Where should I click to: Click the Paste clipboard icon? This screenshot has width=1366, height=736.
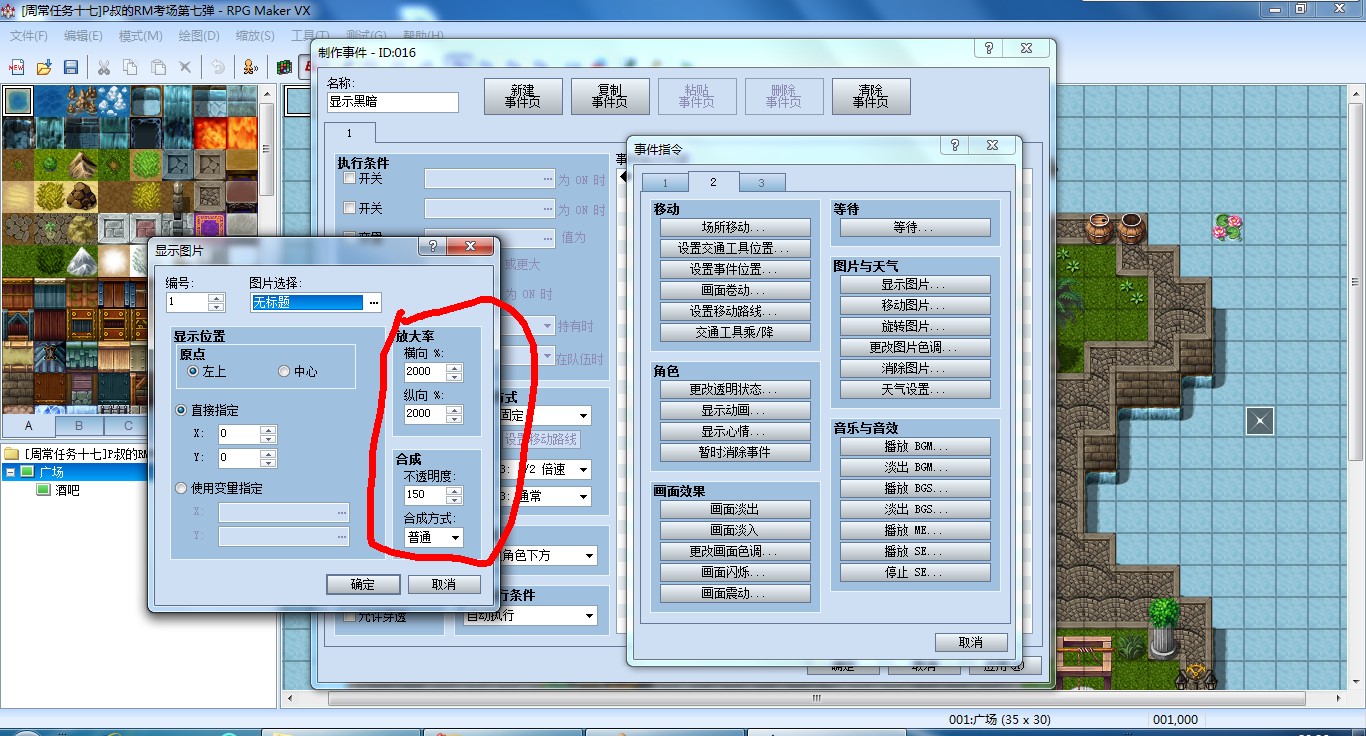tap(158, 67)
